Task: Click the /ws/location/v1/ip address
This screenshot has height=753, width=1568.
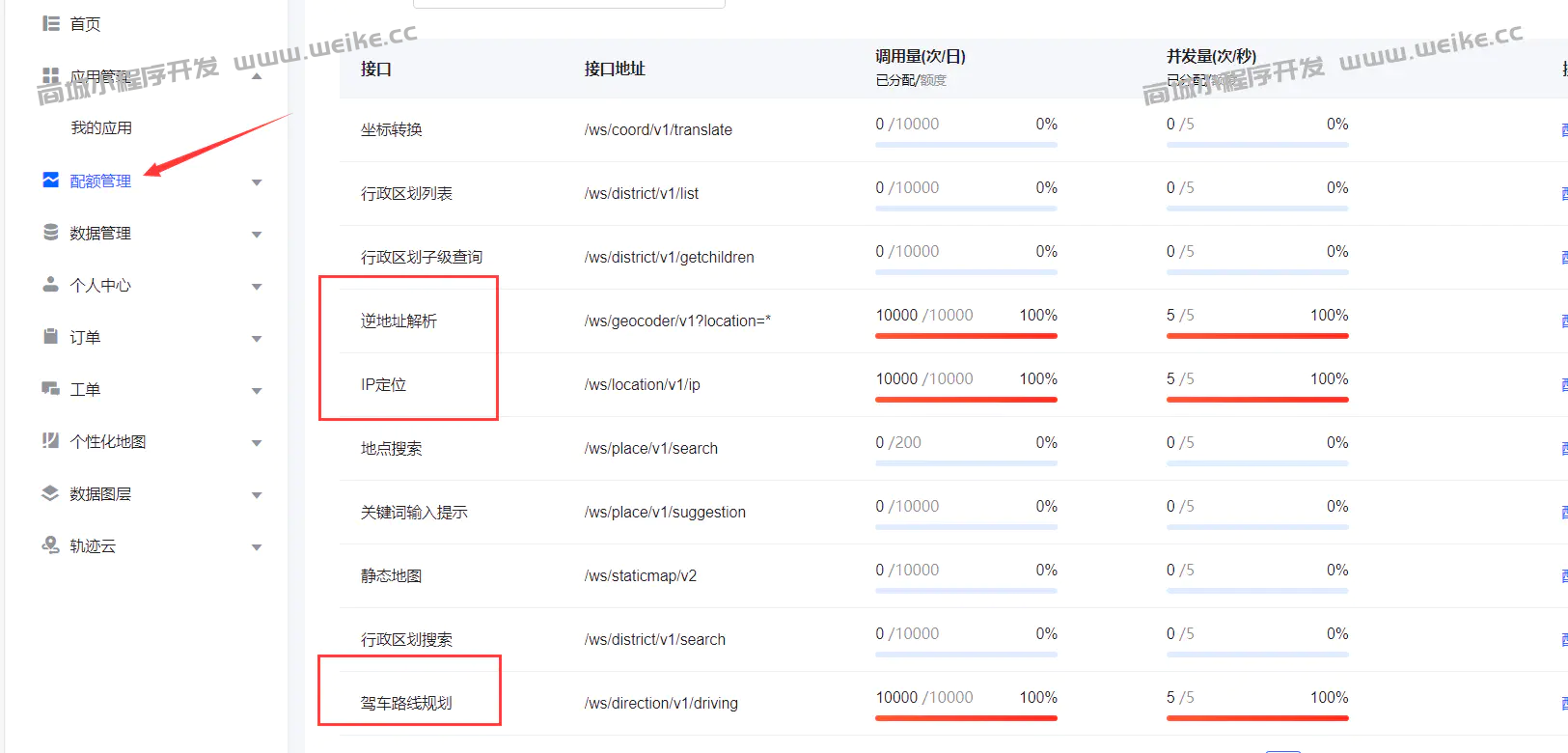Action: coord(642,384)
